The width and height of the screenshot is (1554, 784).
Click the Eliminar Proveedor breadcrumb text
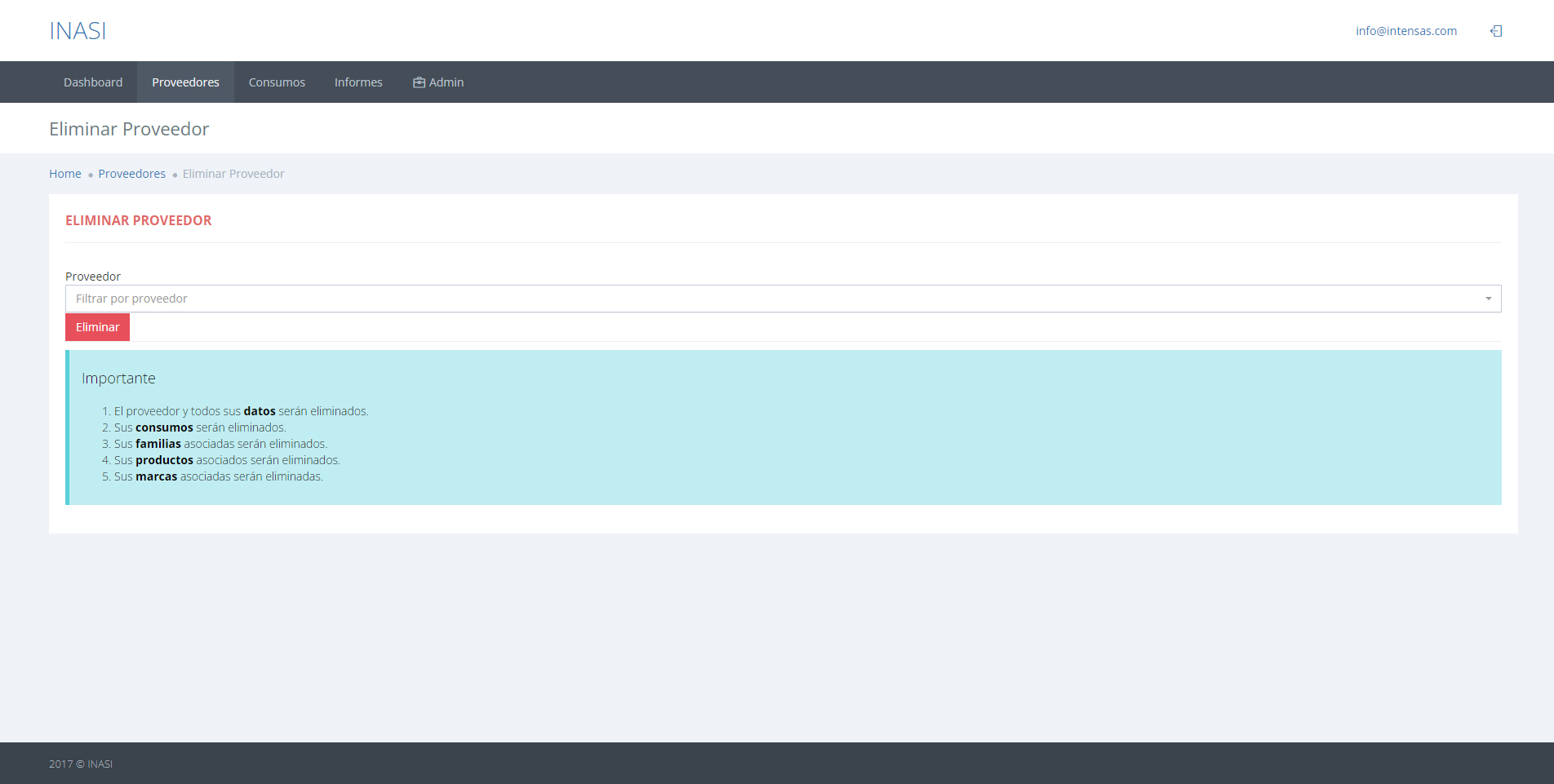coord(233,174)
